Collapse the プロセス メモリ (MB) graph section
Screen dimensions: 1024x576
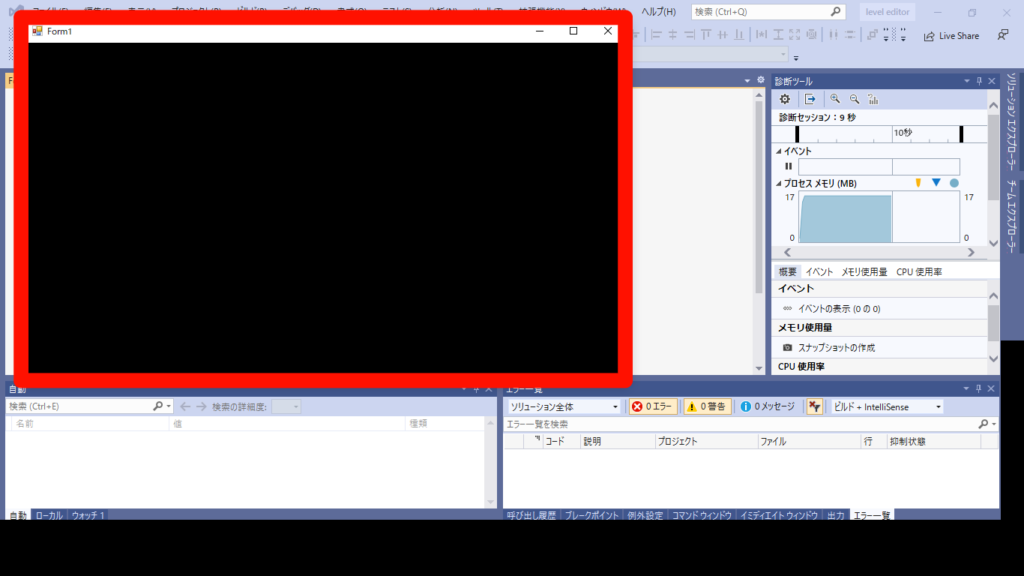780,184
